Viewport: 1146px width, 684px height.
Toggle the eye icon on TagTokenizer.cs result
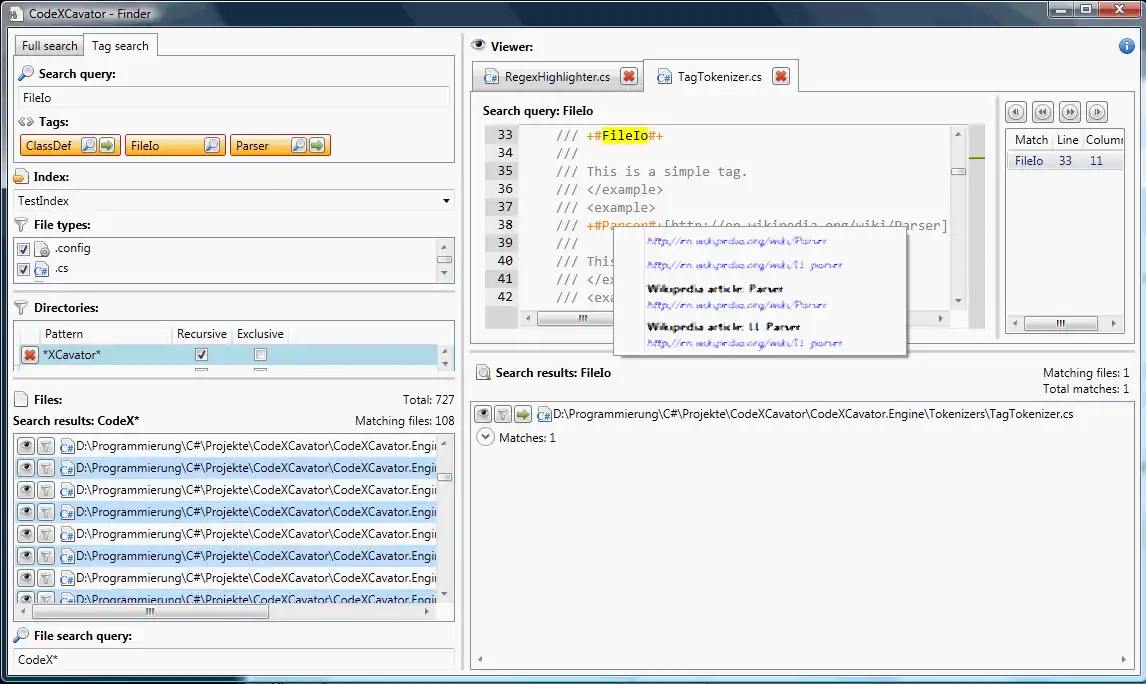click(x=482, y=414)
